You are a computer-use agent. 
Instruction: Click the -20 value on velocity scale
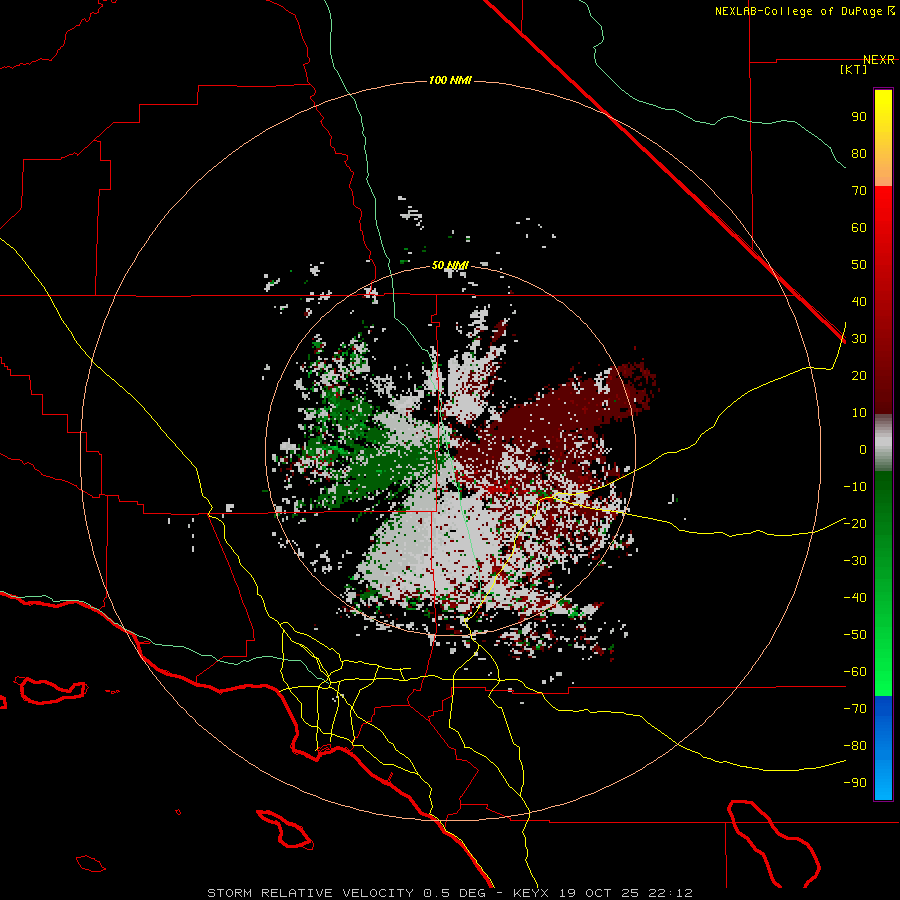(855, 524)
